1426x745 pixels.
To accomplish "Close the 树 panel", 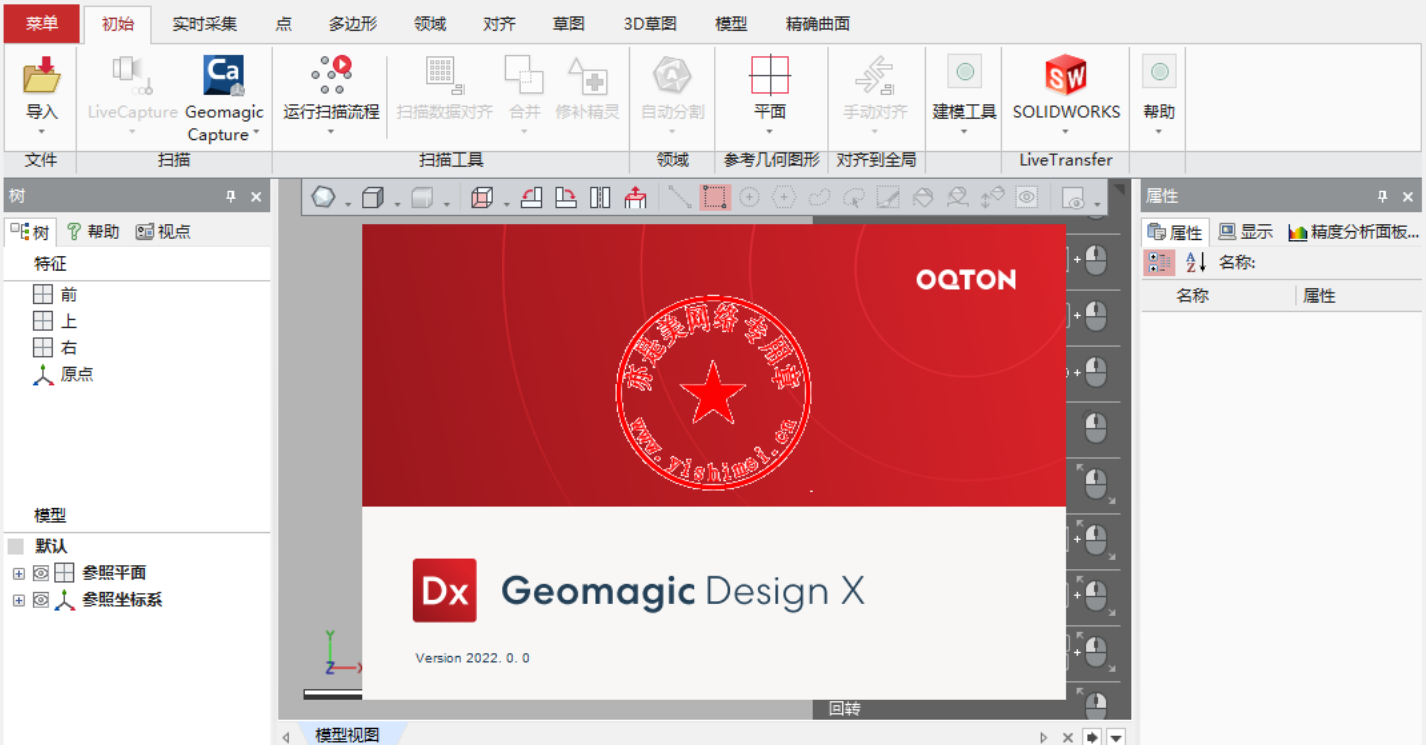I will [256, 197].
